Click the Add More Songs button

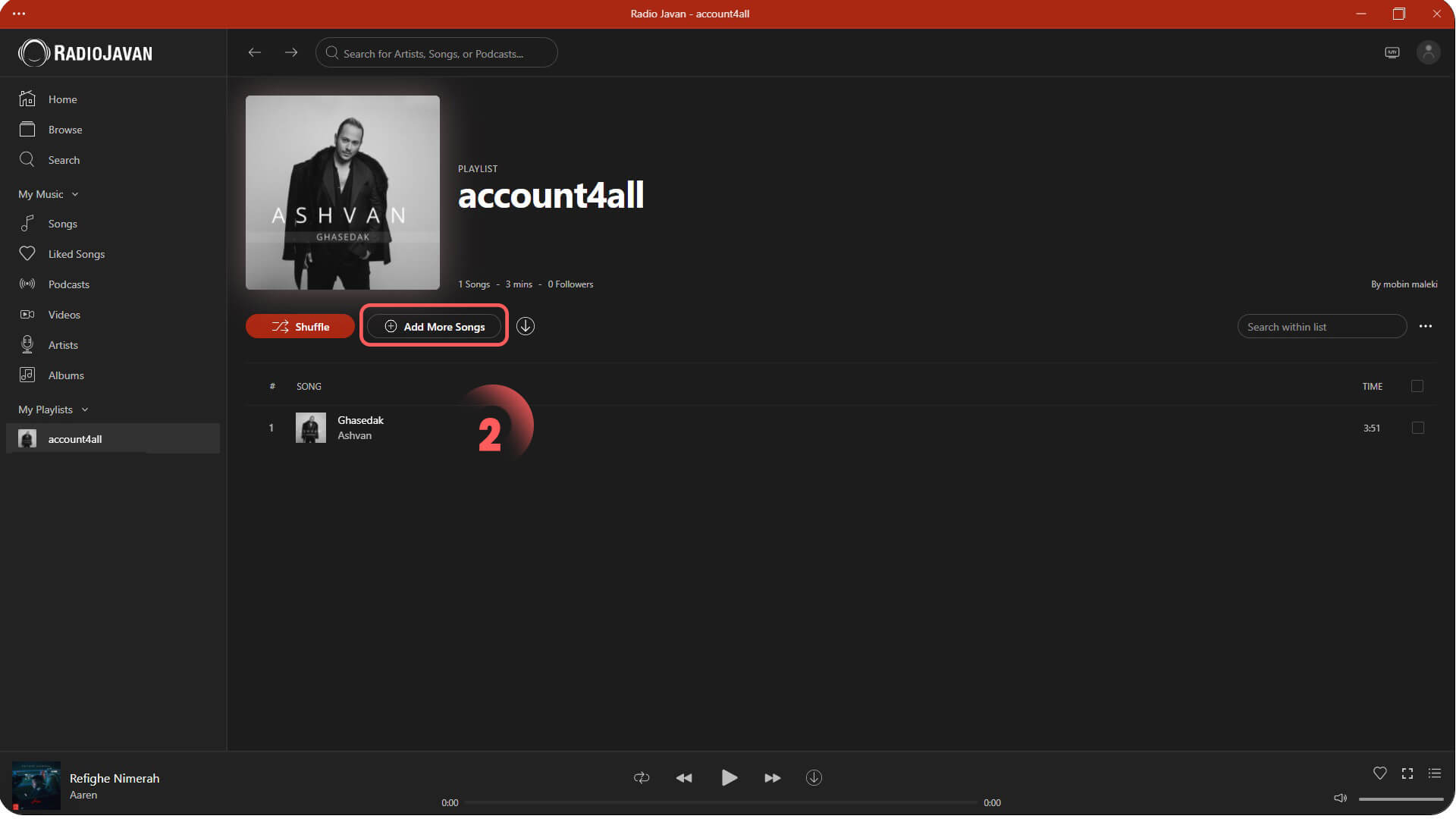[435, 327]
